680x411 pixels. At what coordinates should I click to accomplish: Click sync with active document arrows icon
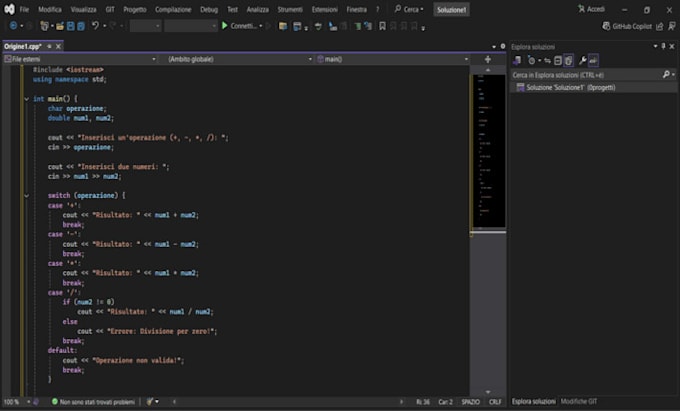point(547,61)
